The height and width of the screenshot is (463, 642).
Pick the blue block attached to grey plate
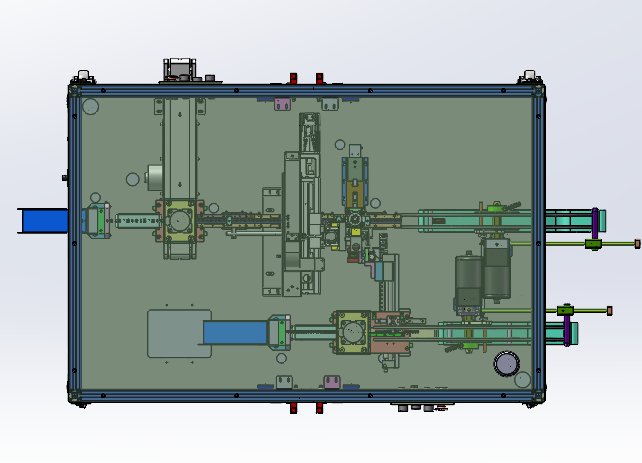click(235, 332)
